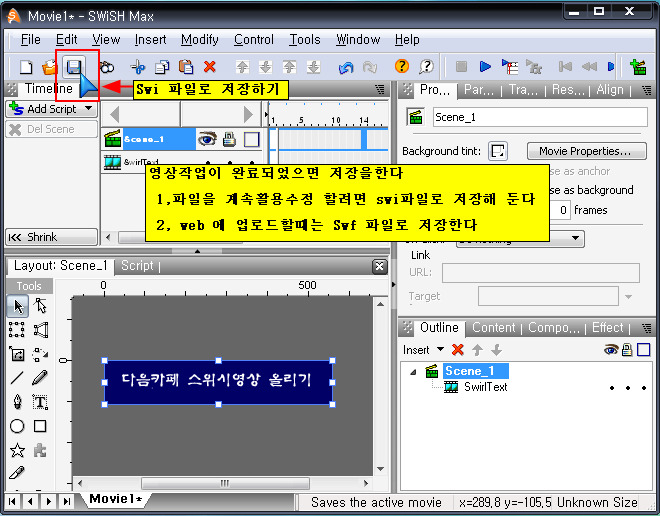Click the layout horizontal scrollbar thumb
The image size is (660, 516).
pos(225,483)
